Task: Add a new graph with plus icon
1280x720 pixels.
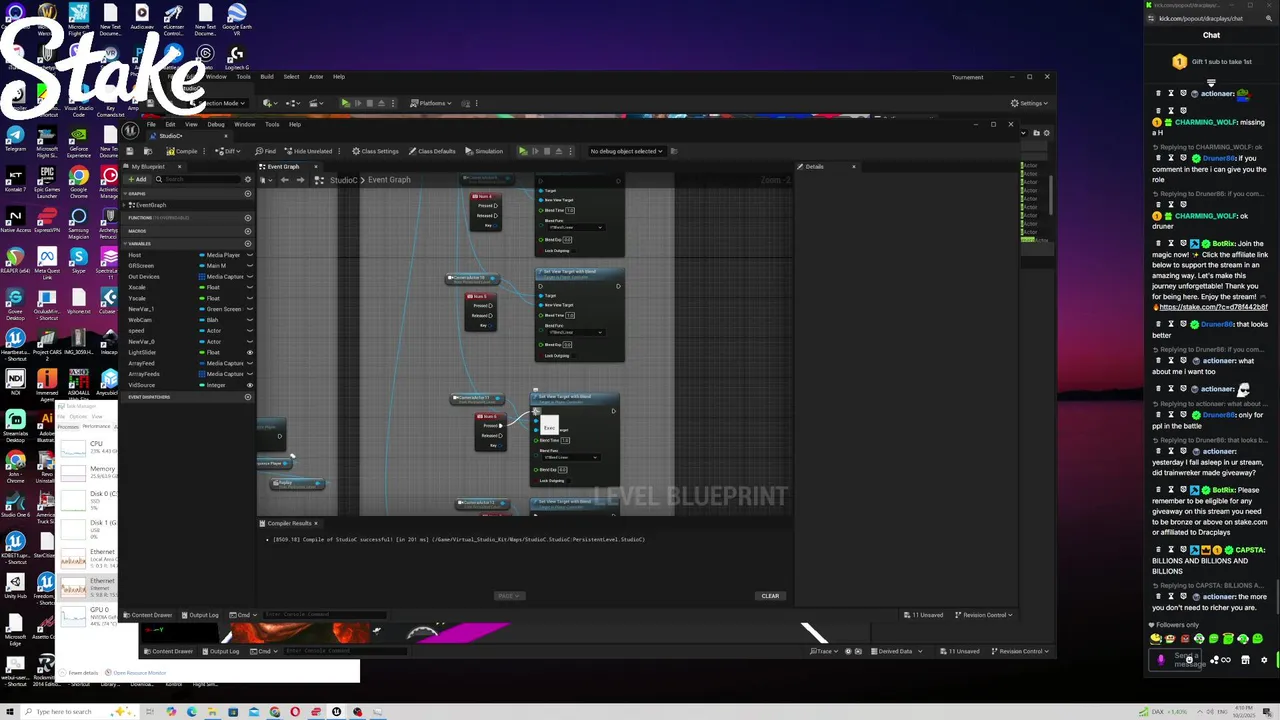Action: [x=248, y=194]
